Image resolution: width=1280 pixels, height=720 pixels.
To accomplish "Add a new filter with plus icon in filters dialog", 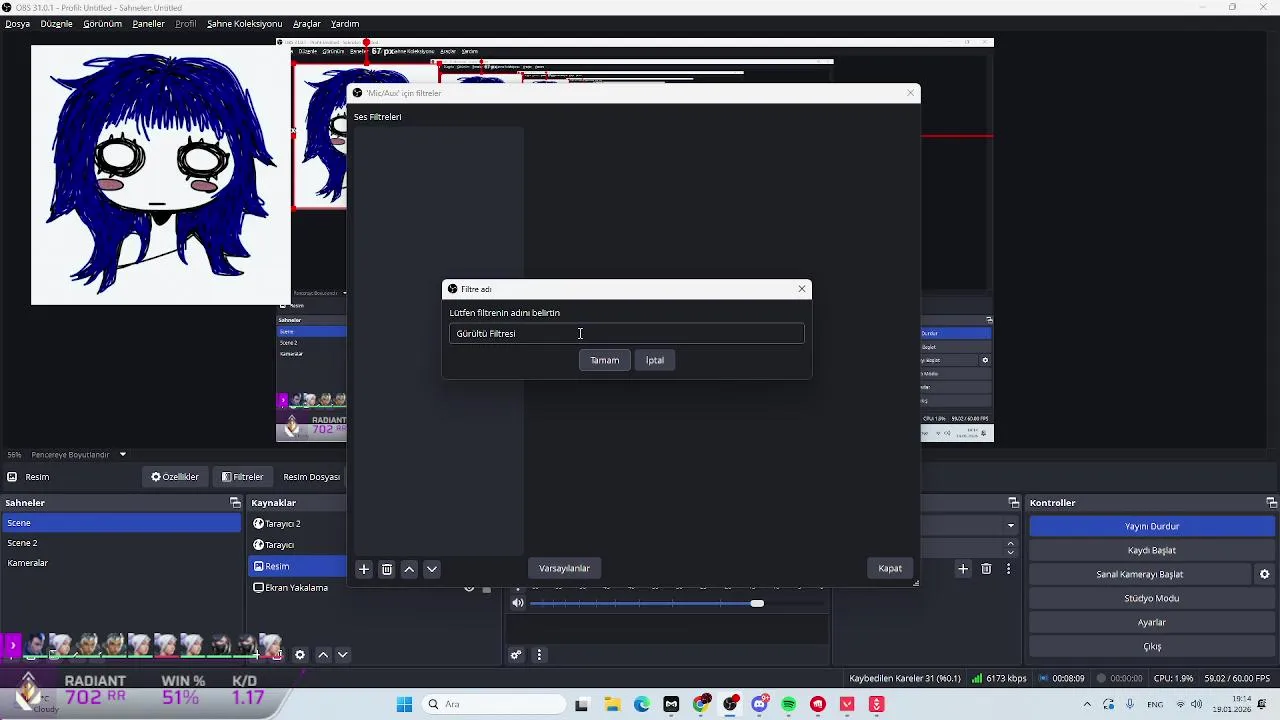I will 364,569.
